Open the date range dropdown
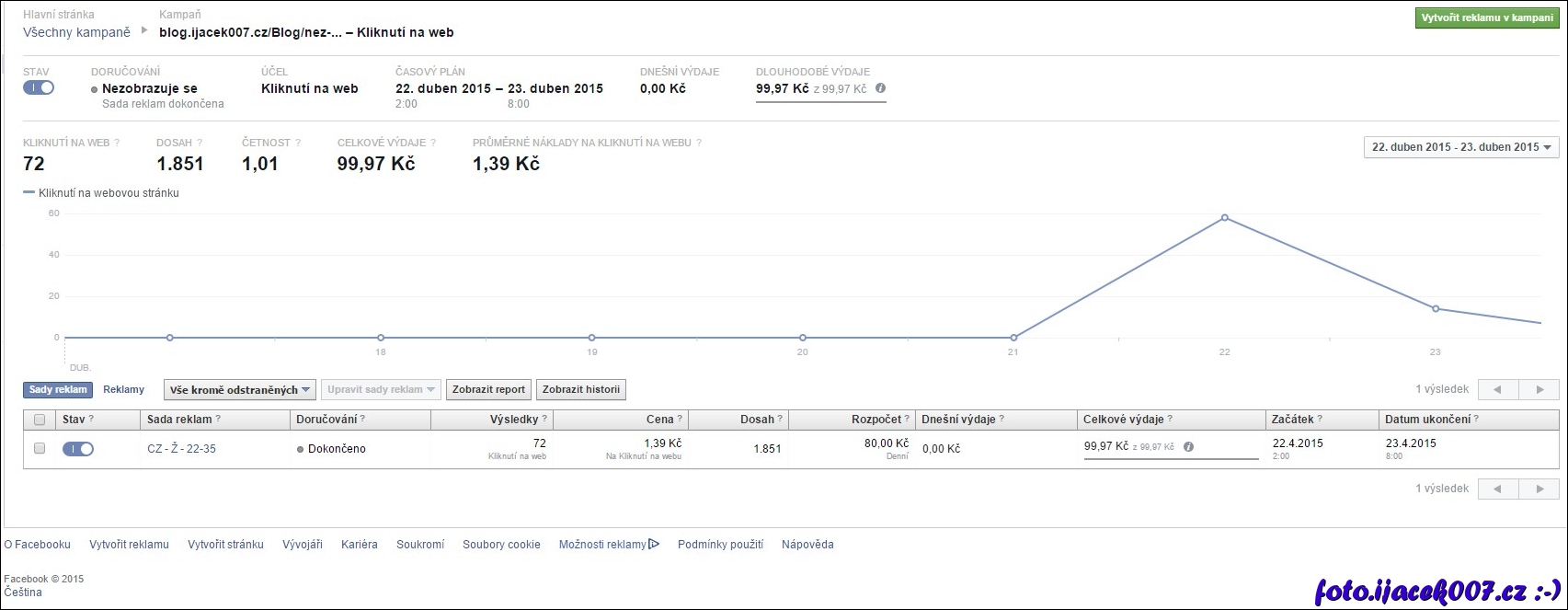Screen dimensions: 1568x610 pyautogui.click(x=1461, y=147)
